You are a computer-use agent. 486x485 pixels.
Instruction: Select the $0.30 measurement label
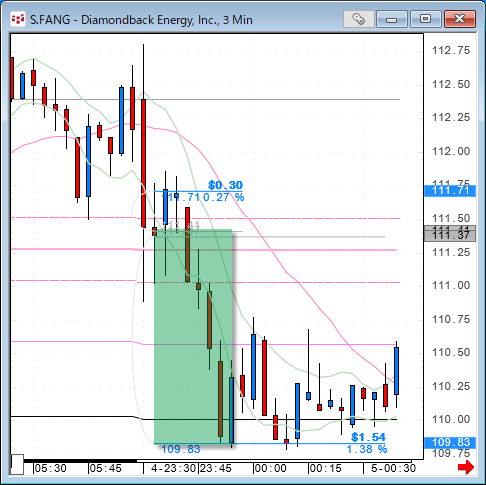pyautogui.click(x=226, y=185)
